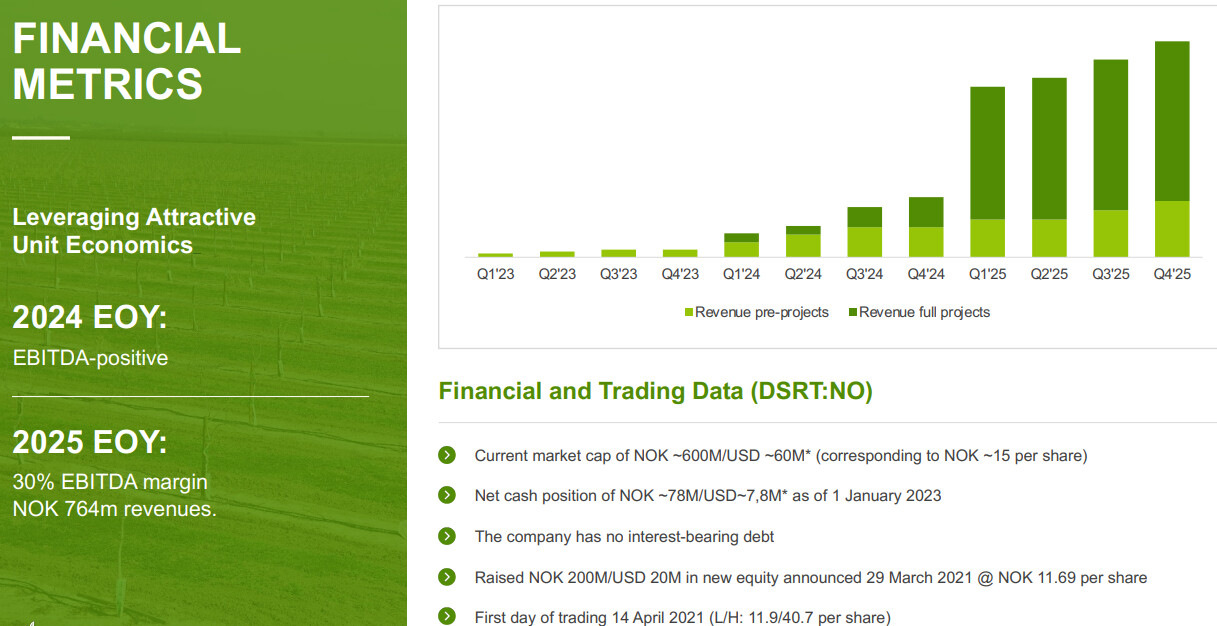This screenshot has width=1217, height=626.
Task: Click the Q1'25 axis label
Action: coord(988,274)
